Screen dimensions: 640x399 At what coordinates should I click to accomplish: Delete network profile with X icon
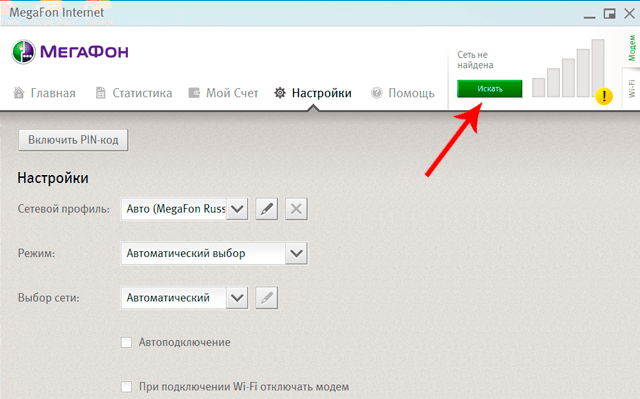coord(296,209)
